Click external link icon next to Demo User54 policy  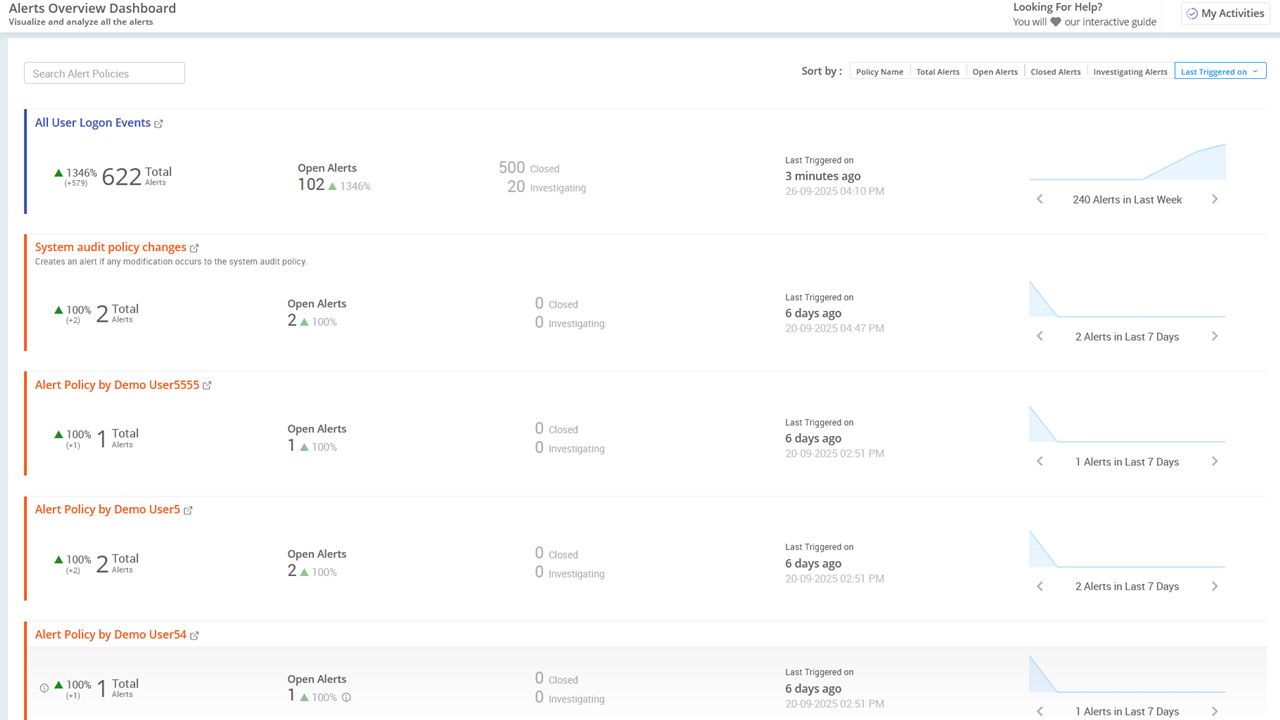tap(195, 634)
